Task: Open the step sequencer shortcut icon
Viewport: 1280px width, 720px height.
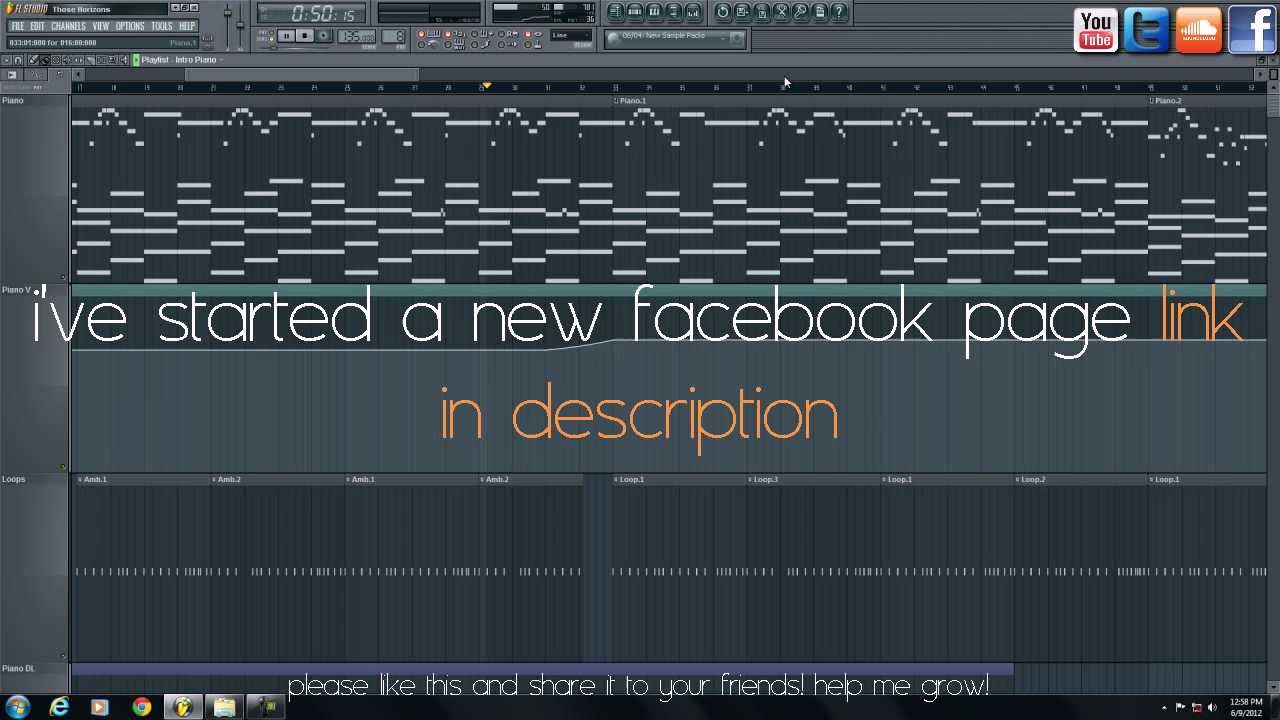Action: [635, 12]
